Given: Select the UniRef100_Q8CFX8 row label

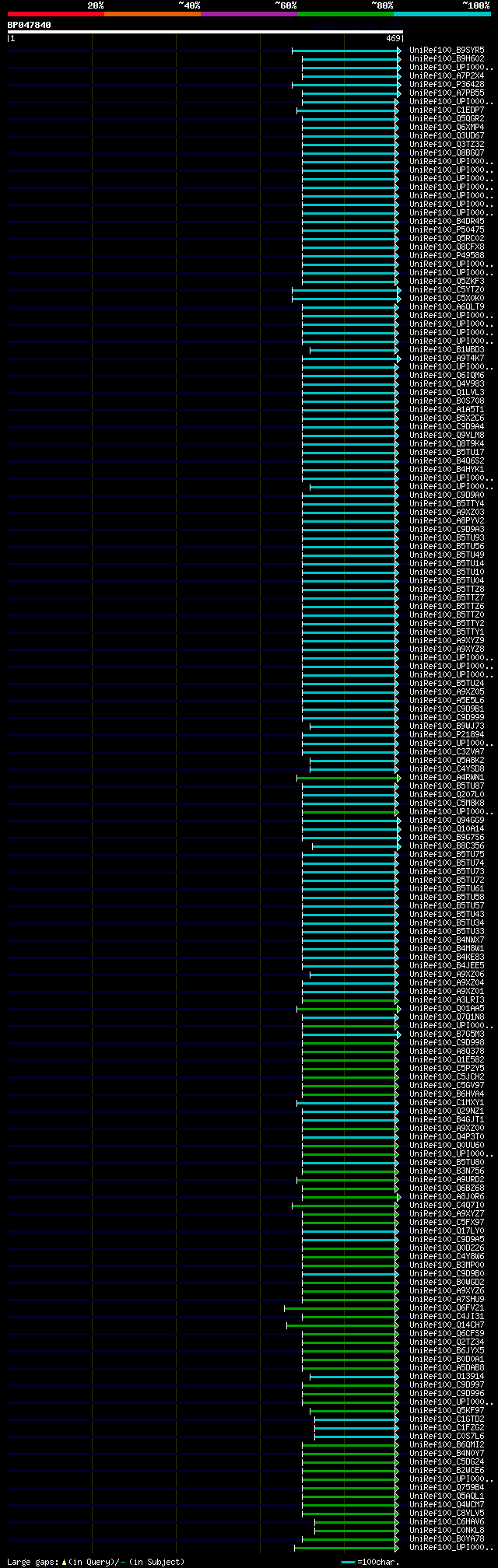Looking at the screenshot, I should [x=447, y=247].
